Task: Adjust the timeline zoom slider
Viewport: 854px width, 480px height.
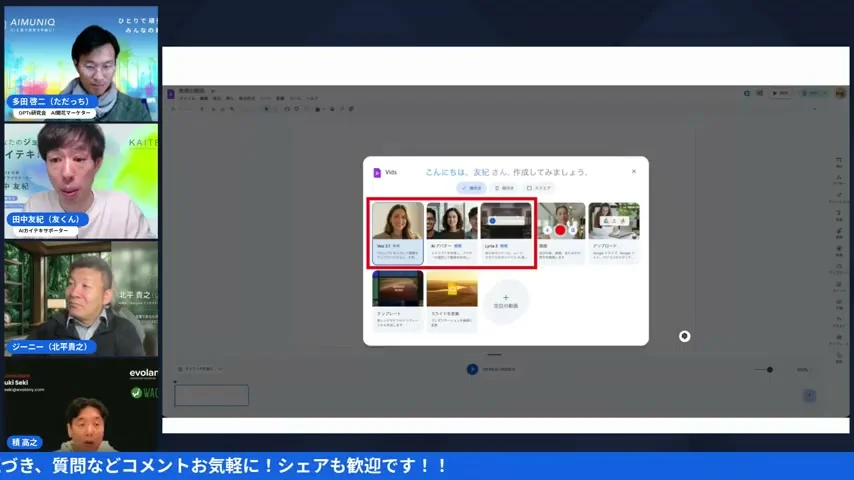Action: click(770, 370)
